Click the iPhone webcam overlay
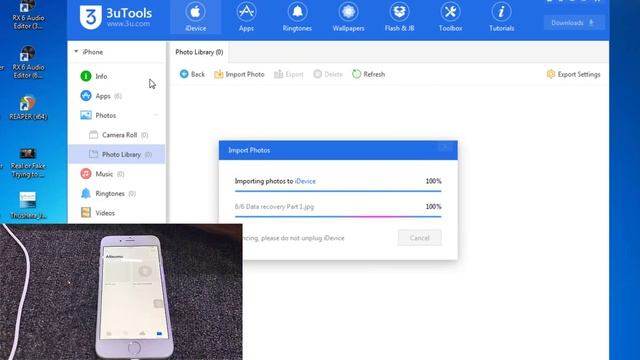Viewport: 640px width, 360px height. (121, 291)
